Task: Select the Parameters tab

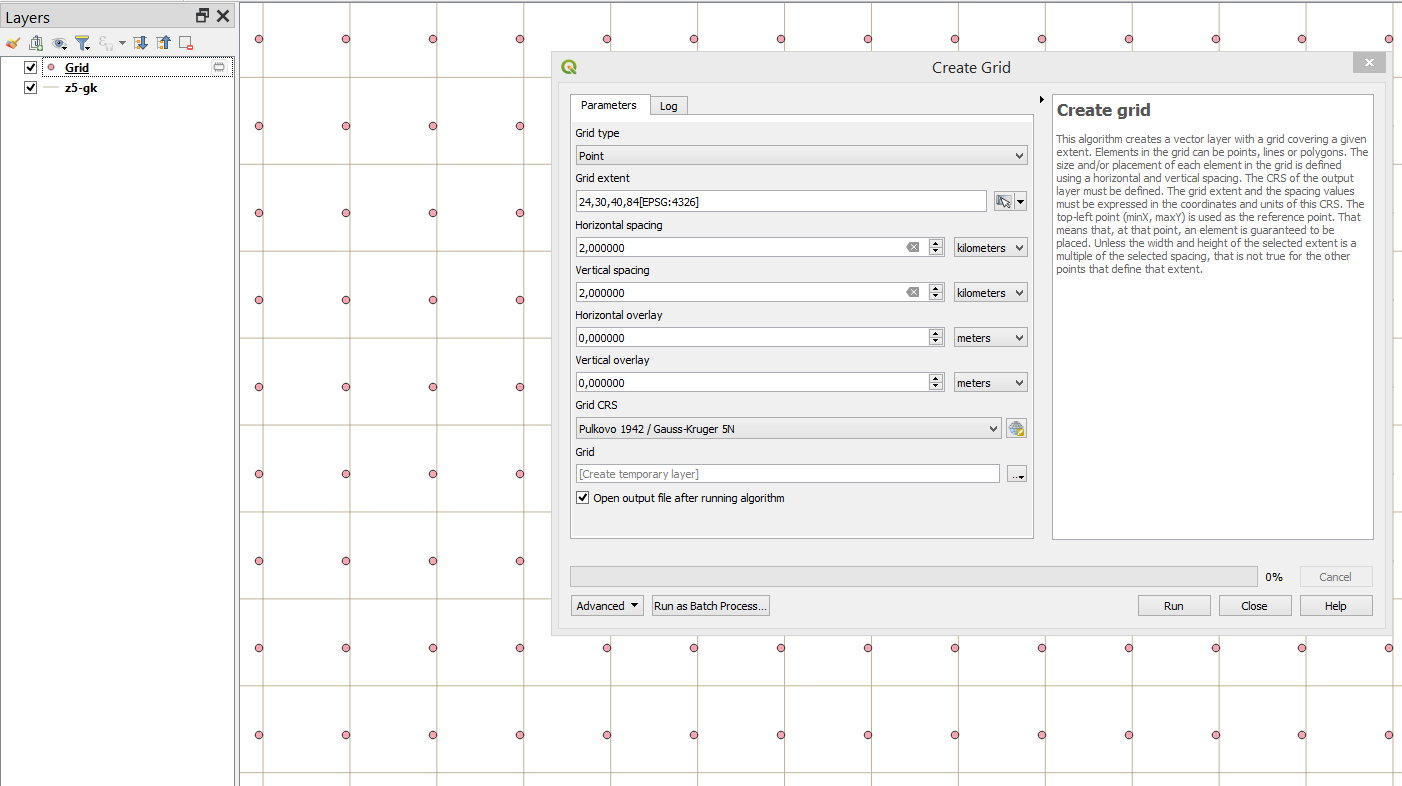Action: (x=608, y=105)
